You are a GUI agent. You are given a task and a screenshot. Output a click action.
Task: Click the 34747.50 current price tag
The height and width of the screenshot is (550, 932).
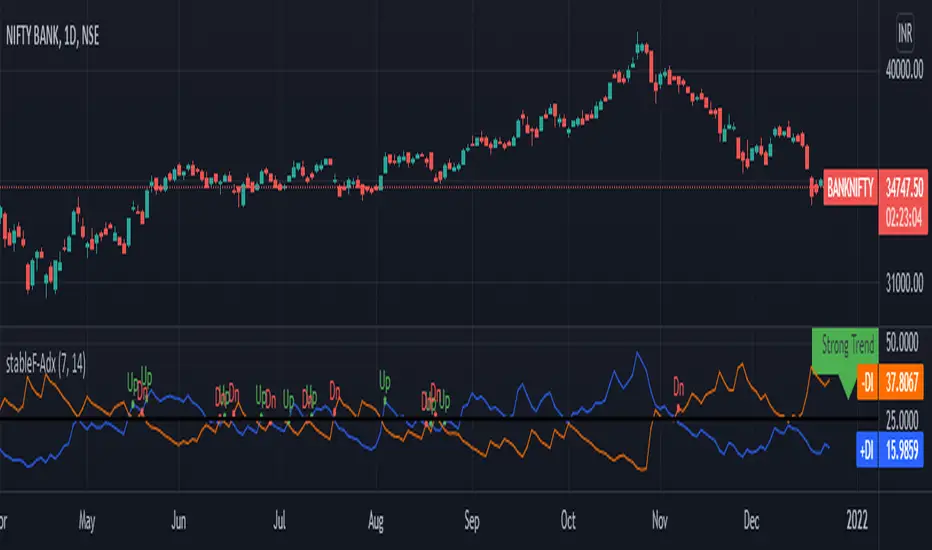click(904, 188)
